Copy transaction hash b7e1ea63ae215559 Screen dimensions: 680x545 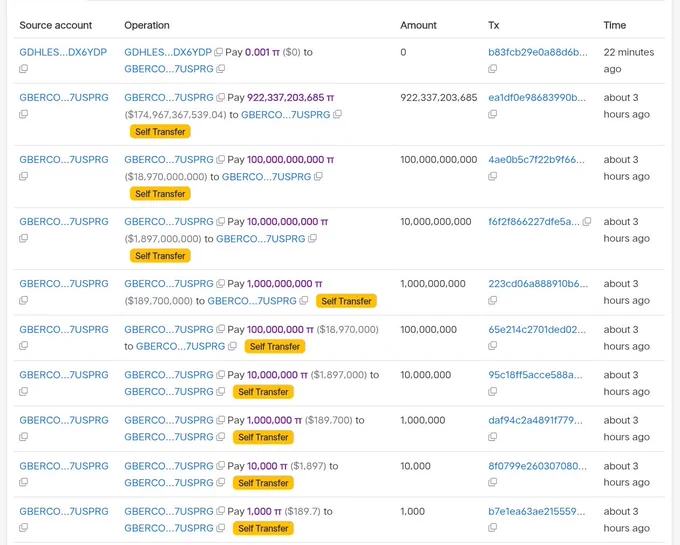[492, 528]
